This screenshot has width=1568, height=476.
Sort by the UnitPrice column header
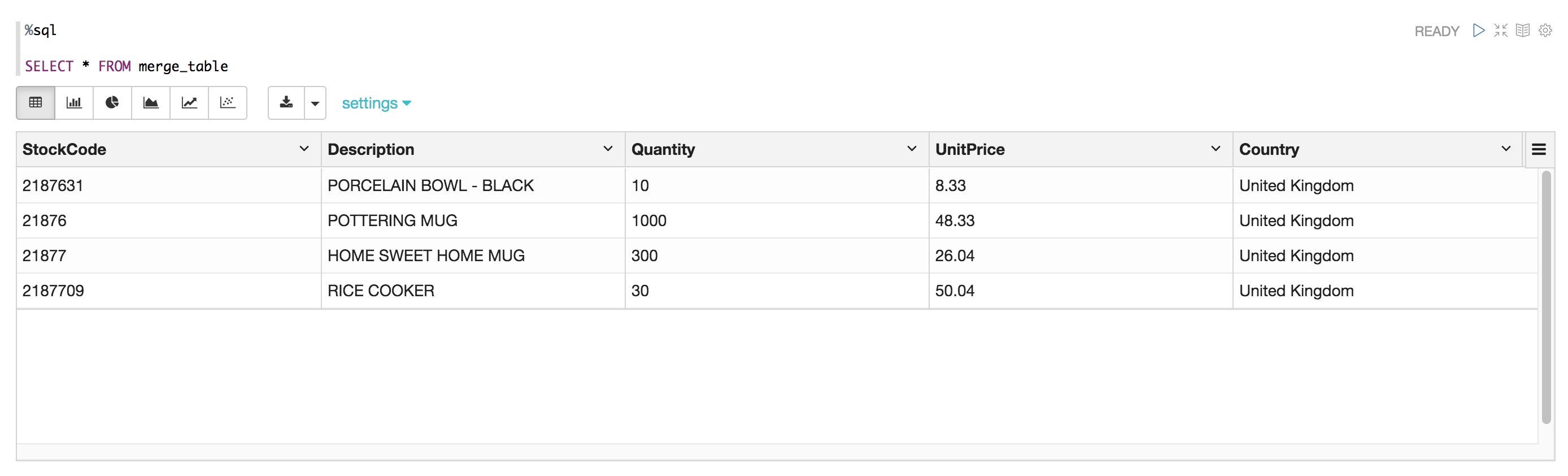click(x=970, y=149)
